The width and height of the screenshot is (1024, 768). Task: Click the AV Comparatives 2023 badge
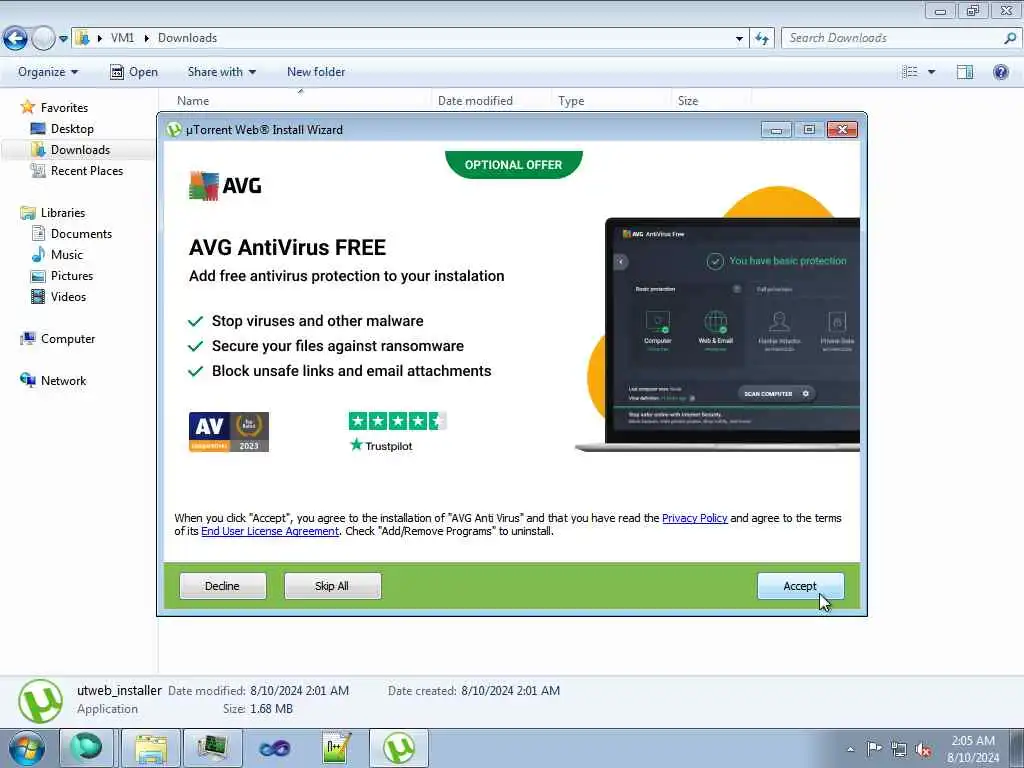point(229,432)
